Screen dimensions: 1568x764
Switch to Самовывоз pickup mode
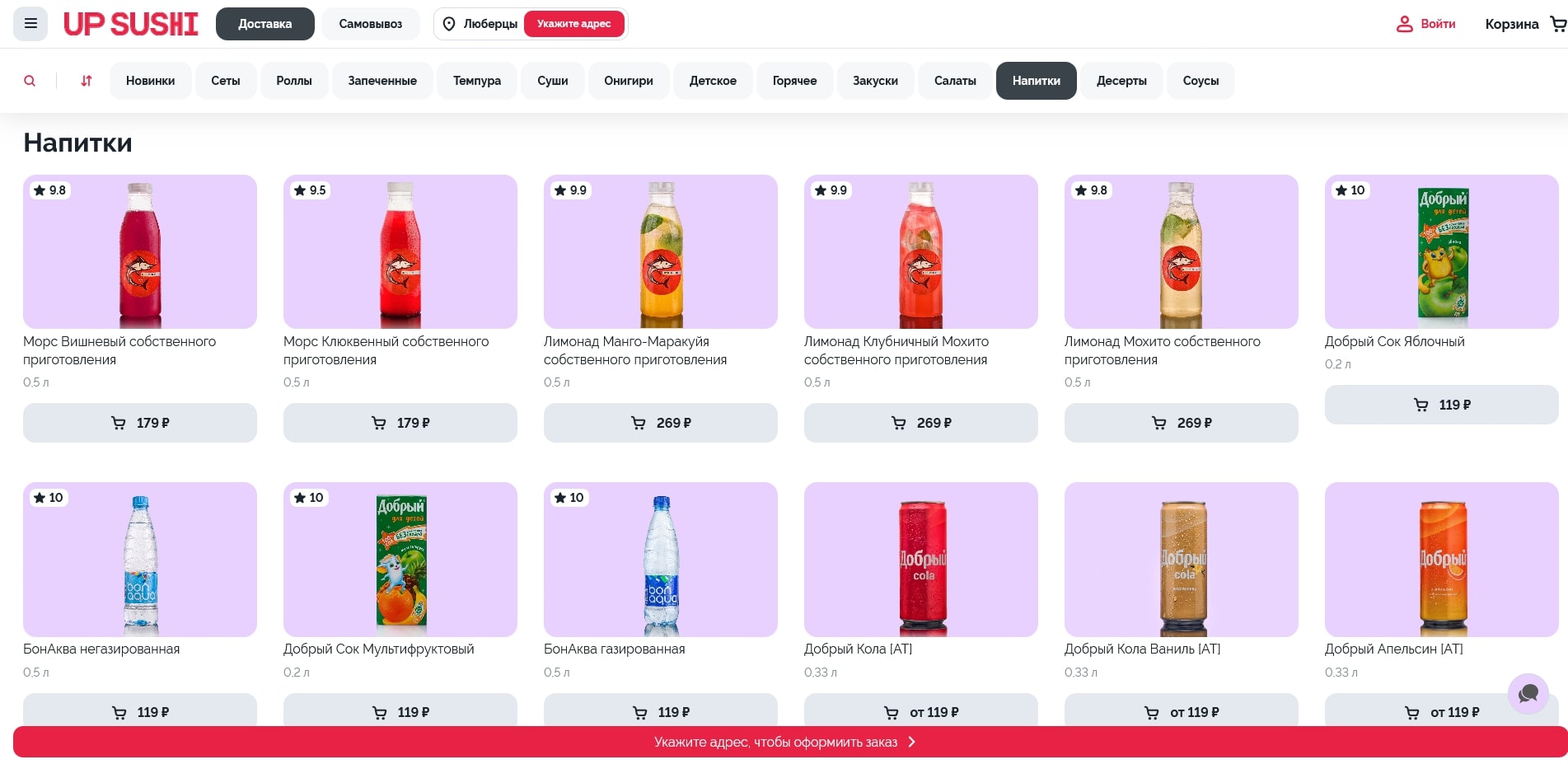(x=370, y=24)
